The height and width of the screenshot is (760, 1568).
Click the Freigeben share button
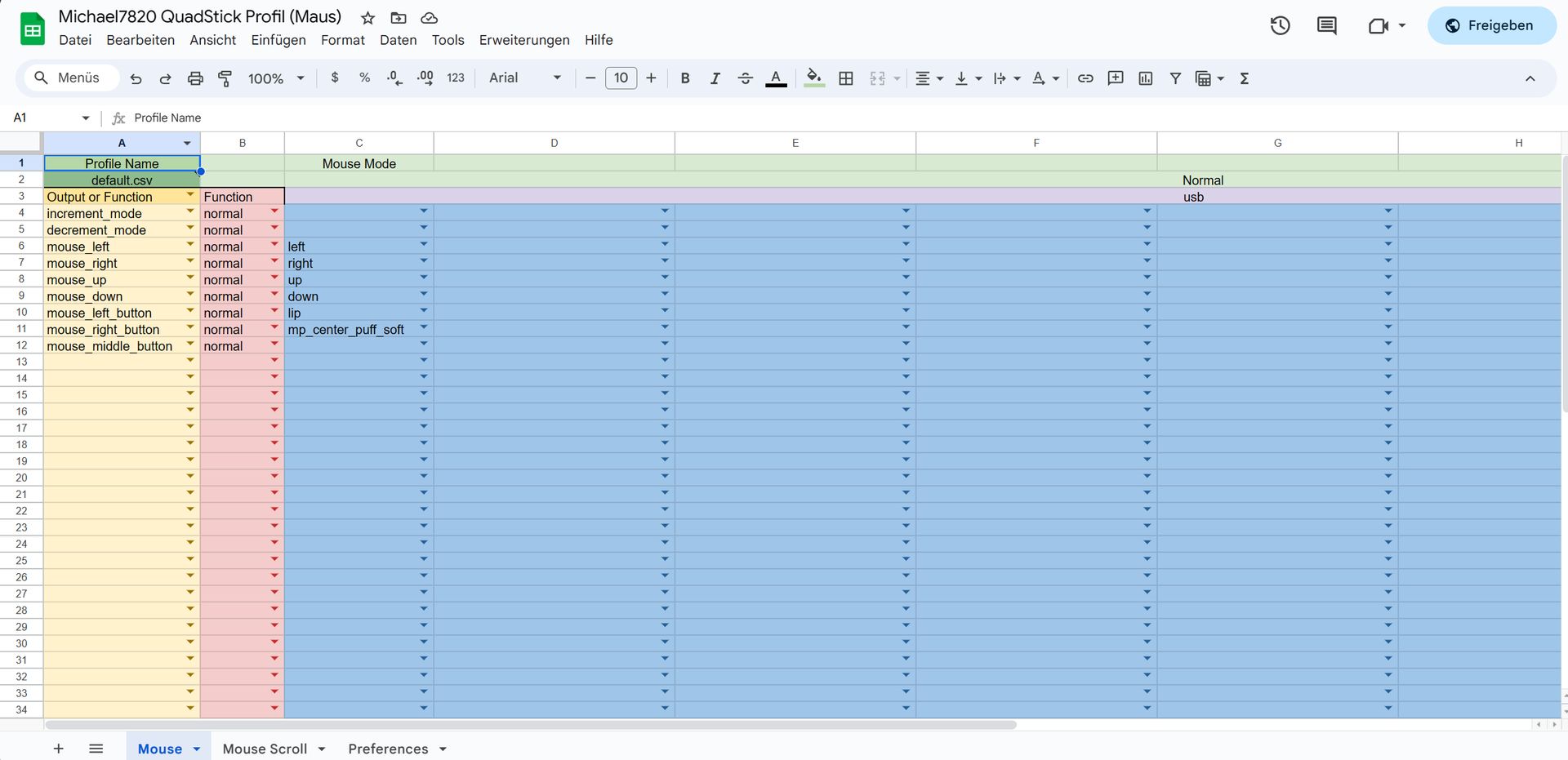pos(1491,25)
